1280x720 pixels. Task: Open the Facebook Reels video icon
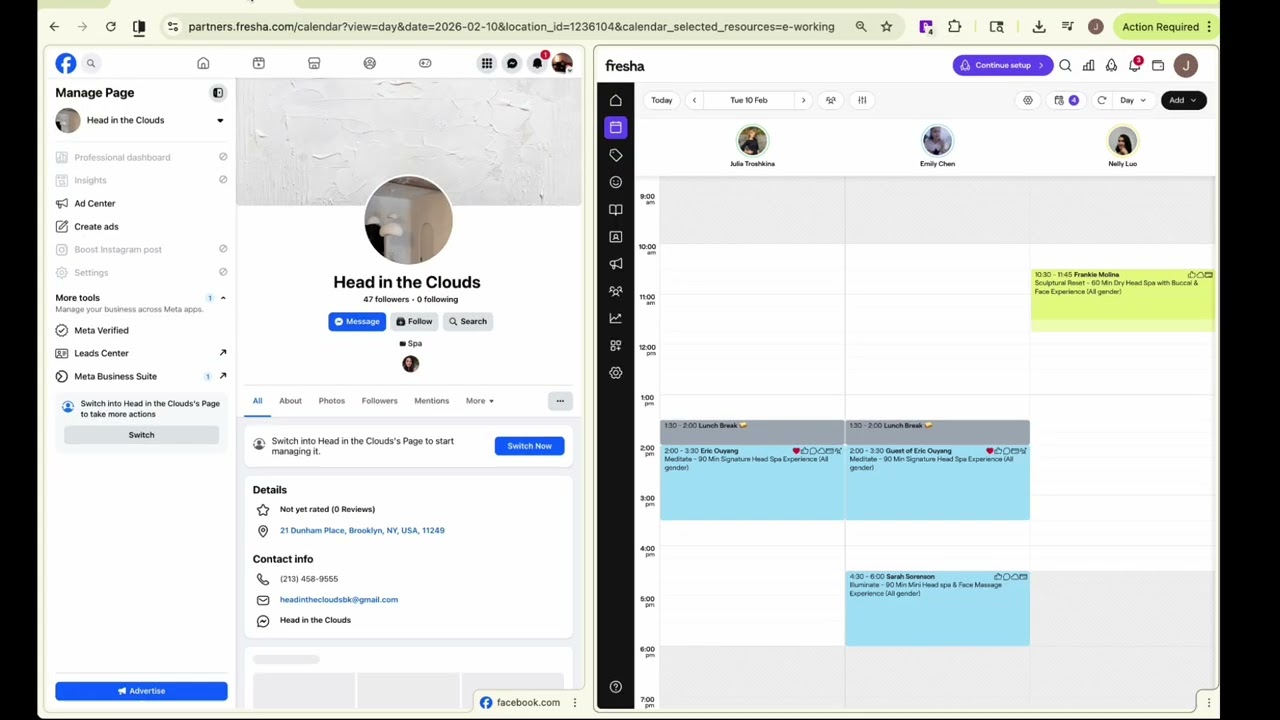pyautogui.click(x=258, y=64)
